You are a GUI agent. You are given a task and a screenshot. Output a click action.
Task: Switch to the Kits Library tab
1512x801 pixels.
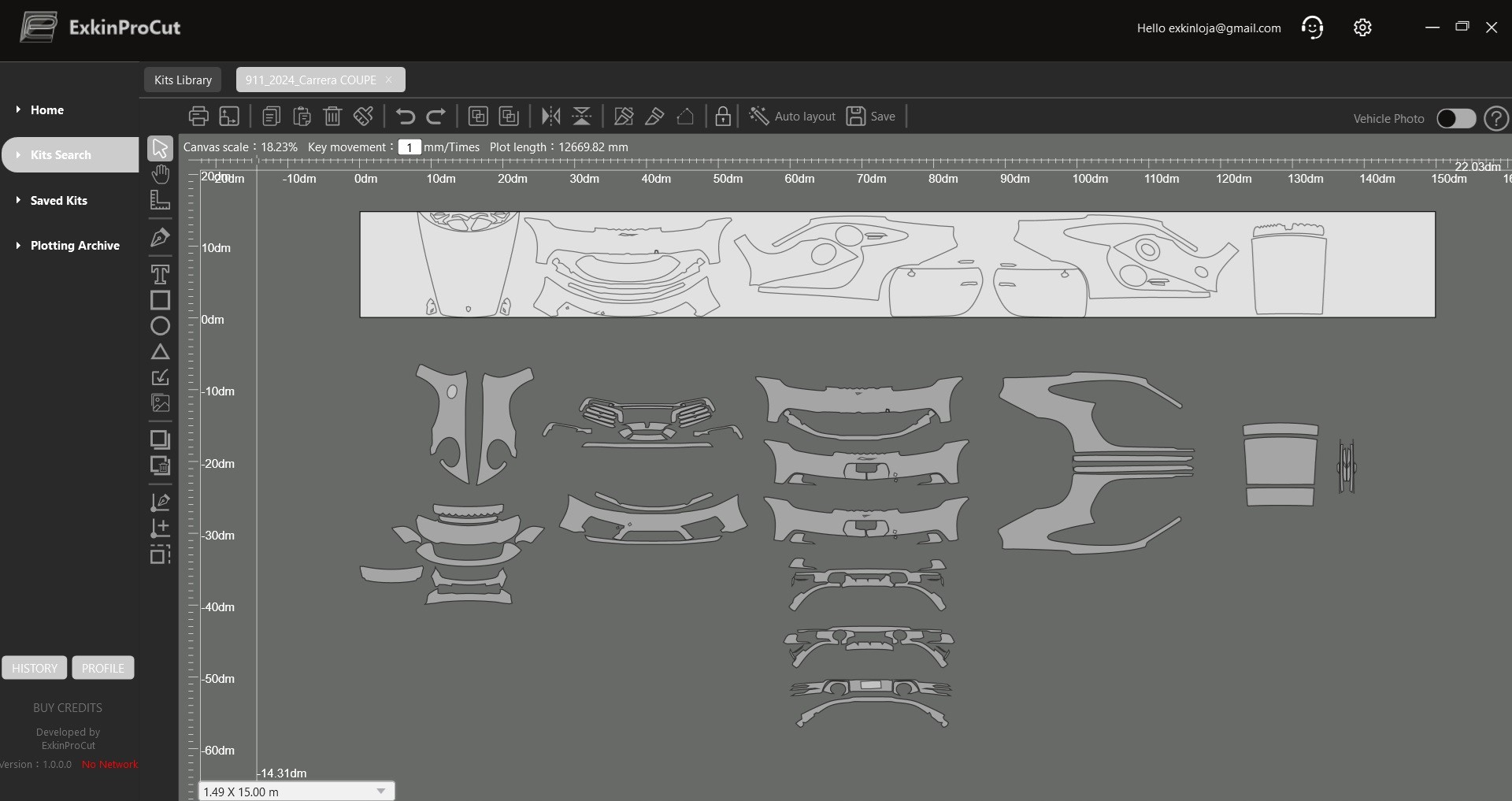[x=183, y=80]
